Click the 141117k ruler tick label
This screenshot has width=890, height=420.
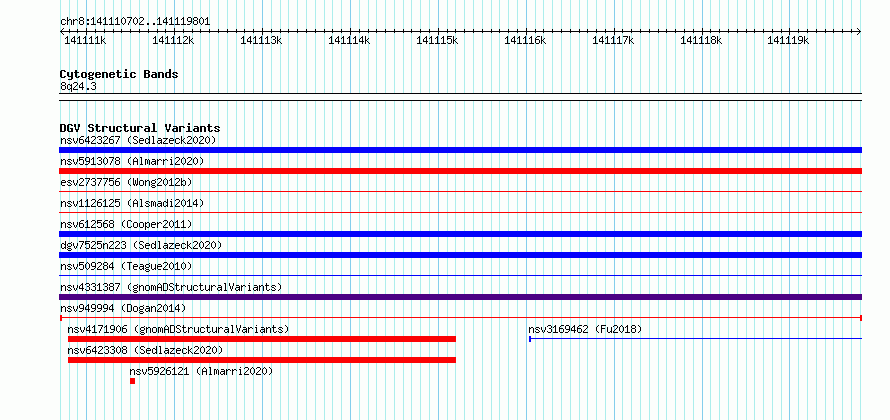point(613,40)
